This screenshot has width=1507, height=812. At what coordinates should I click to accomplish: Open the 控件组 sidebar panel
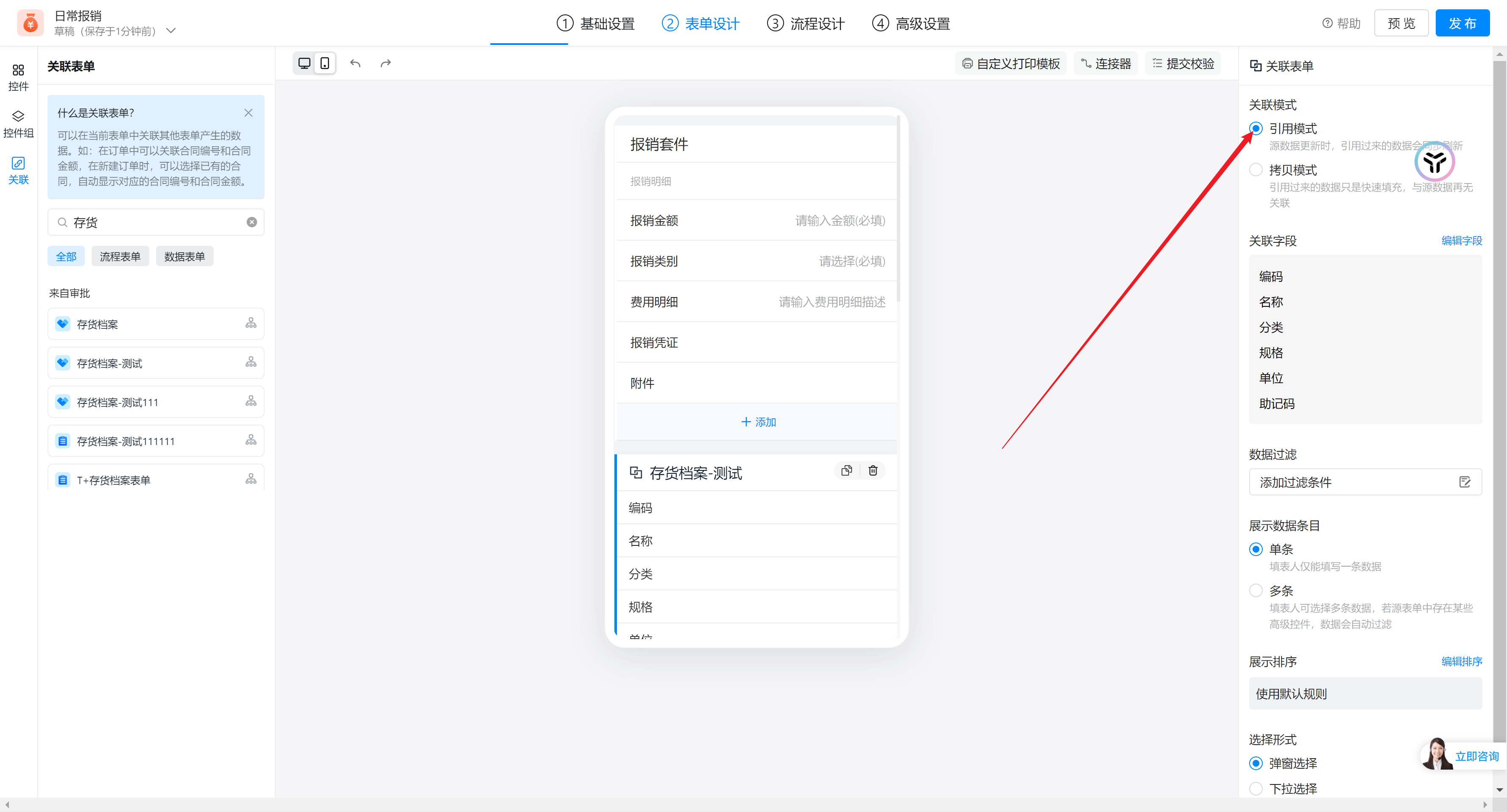[x=18, y=124]
